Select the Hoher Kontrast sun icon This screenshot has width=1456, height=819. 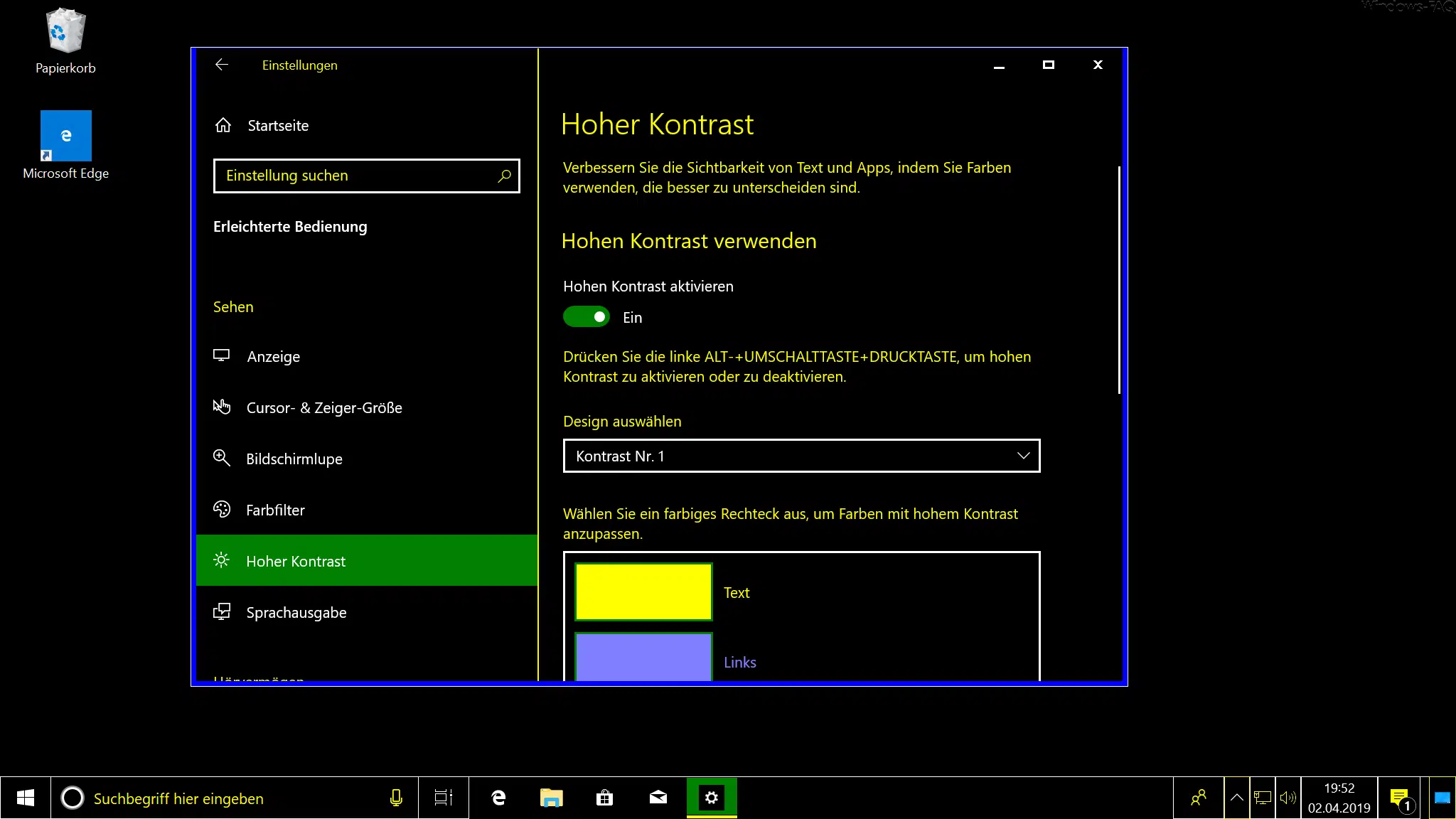point(223,561)
